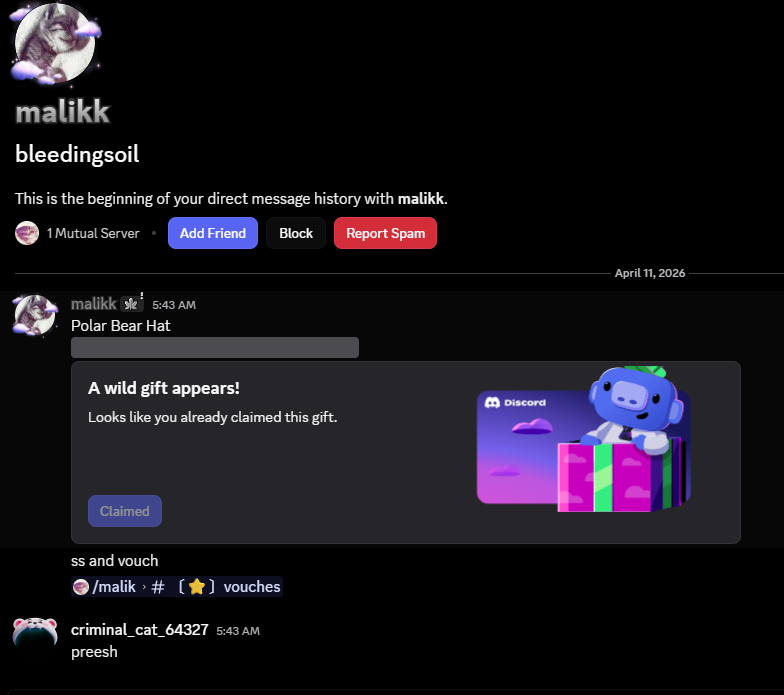Click the Claimed gift button
This screenshot has width=784, height=695.
[124, 511]
